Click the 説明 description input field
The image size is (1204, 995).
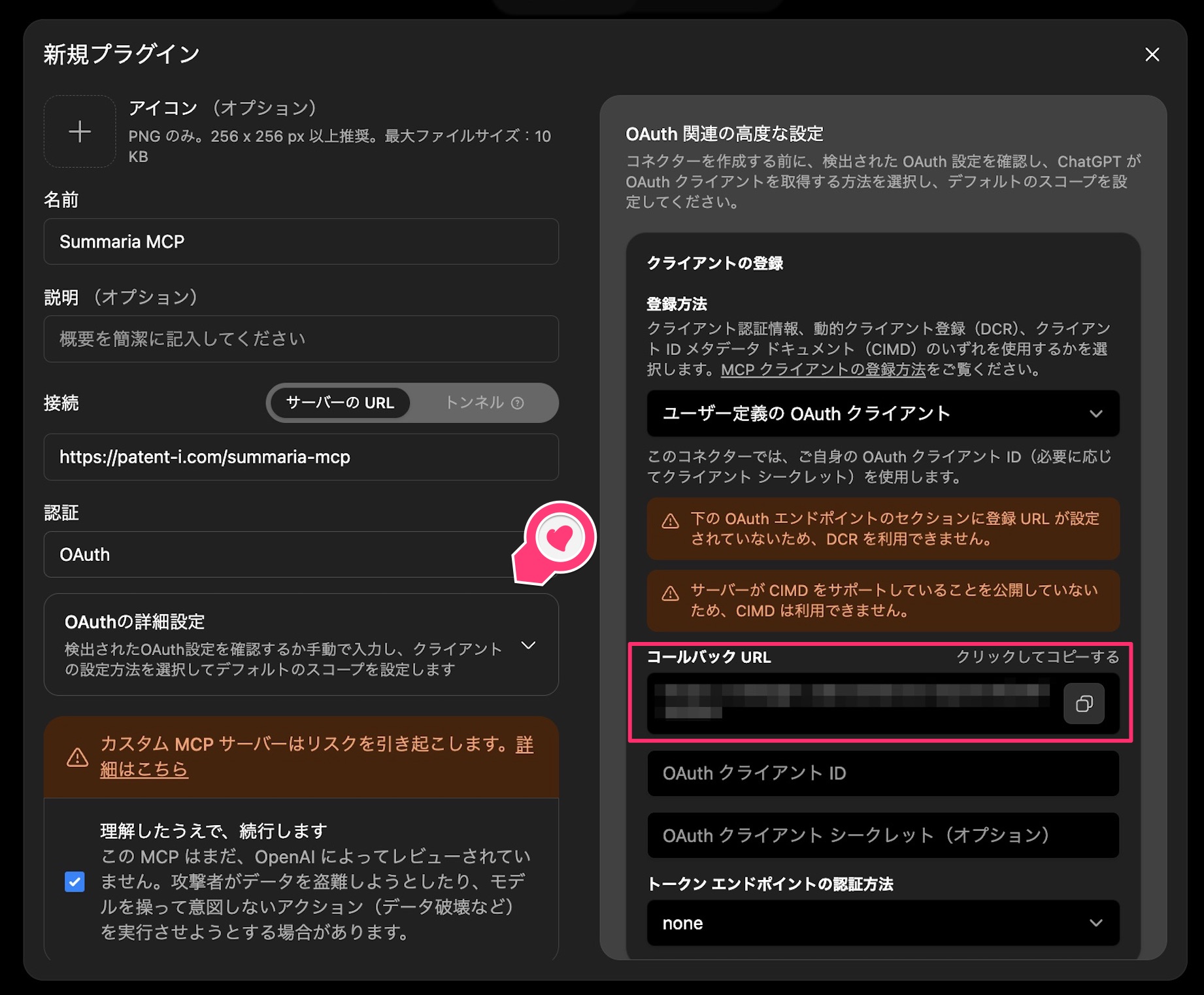[301, 339]
